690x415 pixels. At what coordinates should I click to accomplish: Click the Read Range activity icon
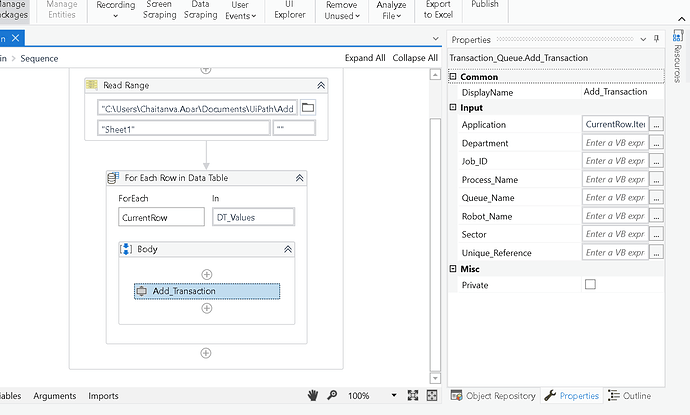click(x=92, y=85)
